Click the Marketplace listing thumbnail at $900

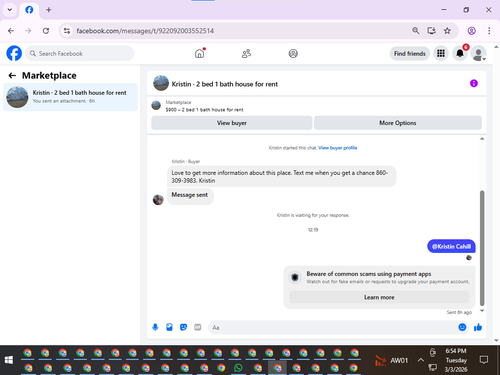tap(156, 106)
